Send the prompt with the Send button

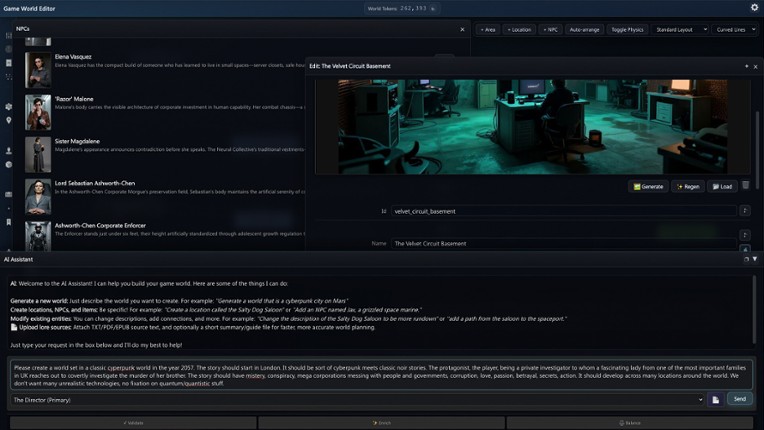coord(739,399)
